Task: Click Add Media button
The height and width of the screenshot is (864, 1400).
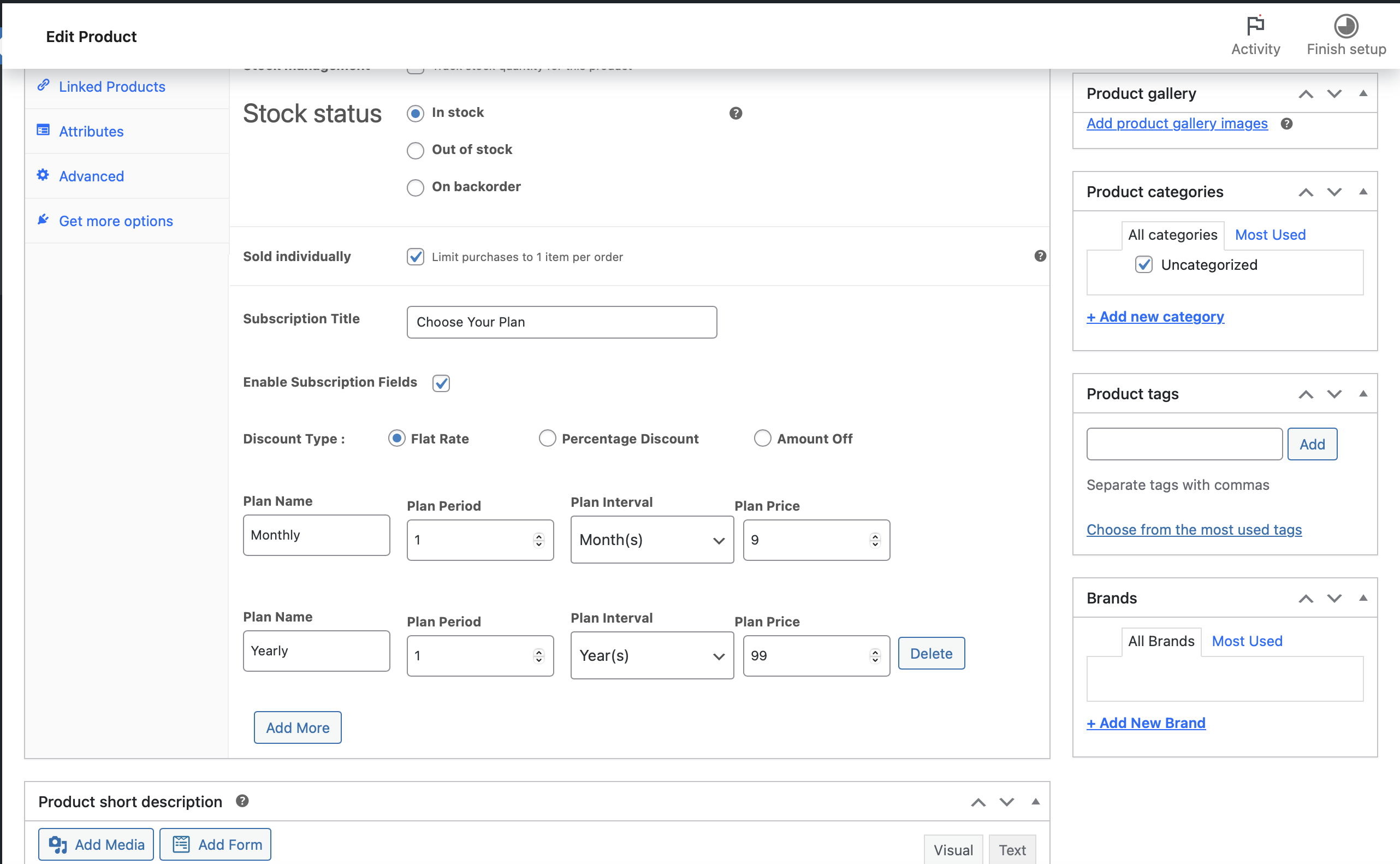Action: coord(96,844)
